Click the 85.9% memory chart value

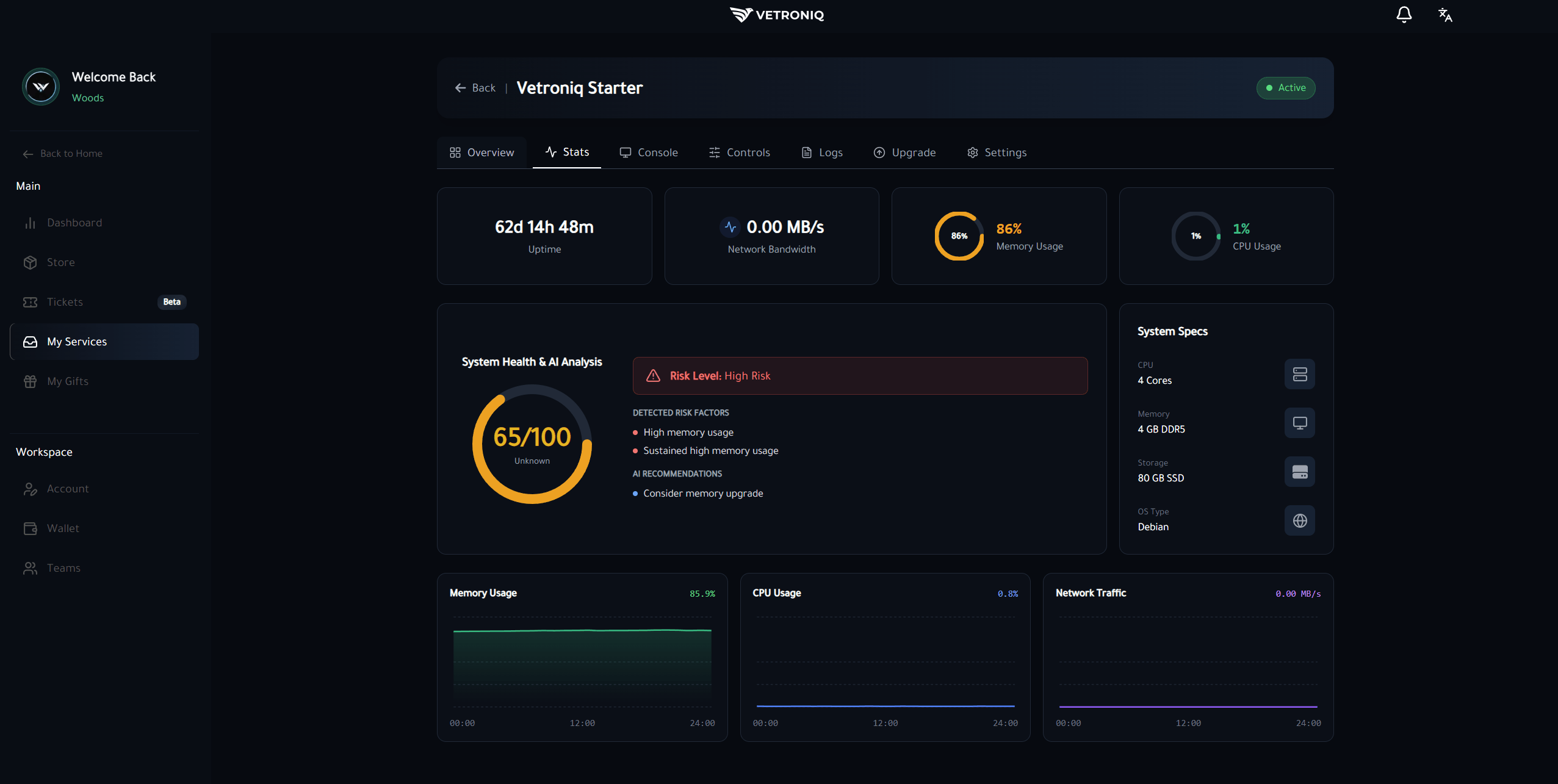coord(702,594)
